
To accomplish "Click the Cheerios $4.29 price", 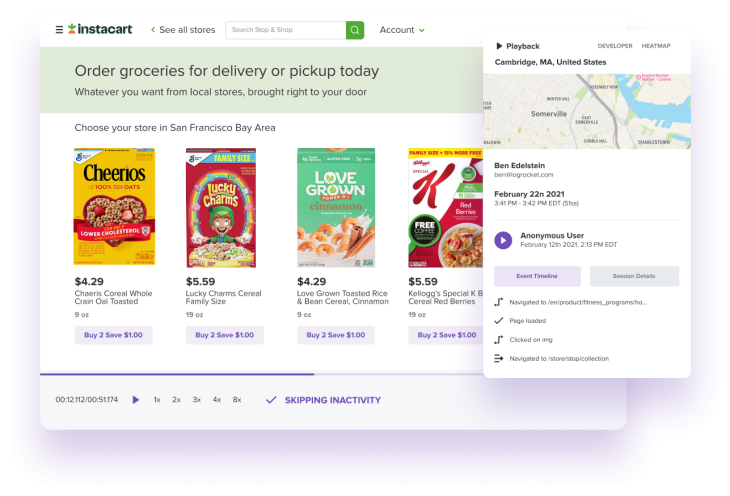I will pyautogui.click(x=89, y=281).
